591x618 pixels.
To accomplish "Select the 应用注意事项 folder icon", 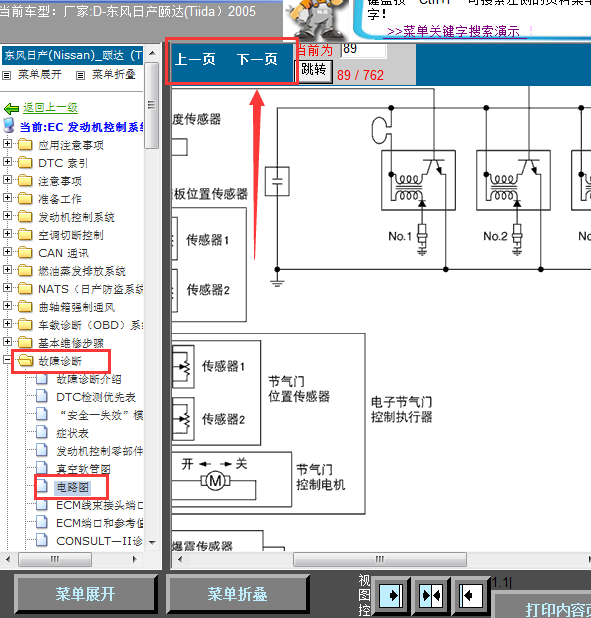I will coord(25,145).
